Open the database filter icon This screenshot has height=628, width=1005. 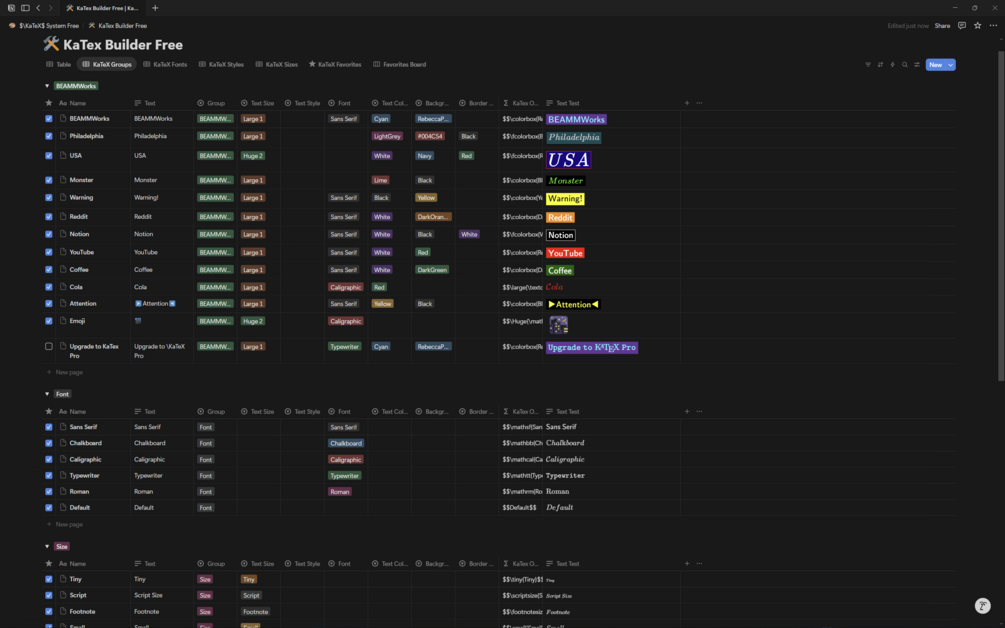pos(868,65)
